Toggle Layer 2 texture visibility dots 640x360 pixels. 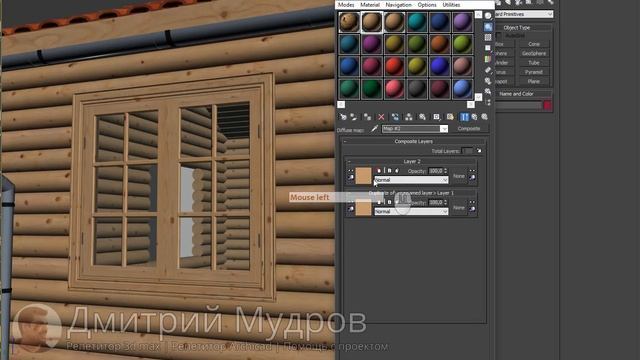tap(351, 170)
